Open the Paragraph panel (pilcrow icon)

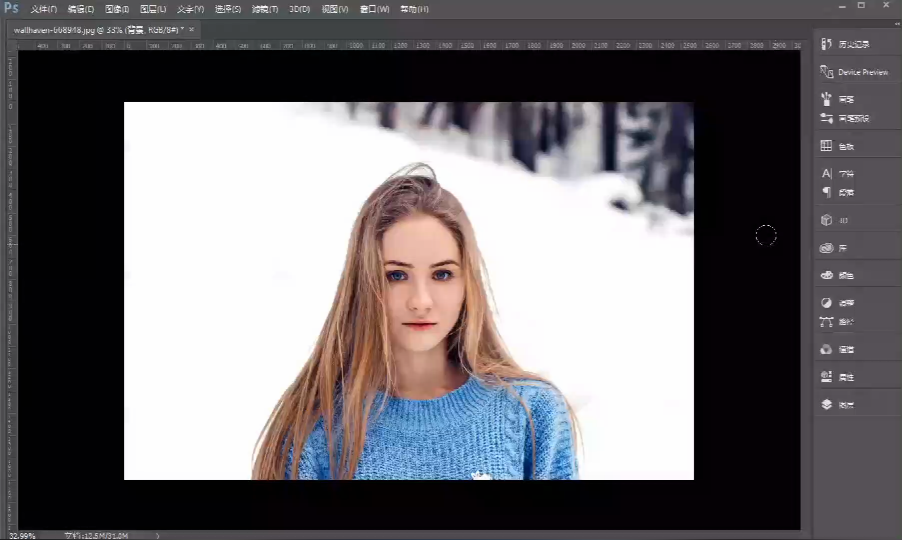tap(826, 192)
